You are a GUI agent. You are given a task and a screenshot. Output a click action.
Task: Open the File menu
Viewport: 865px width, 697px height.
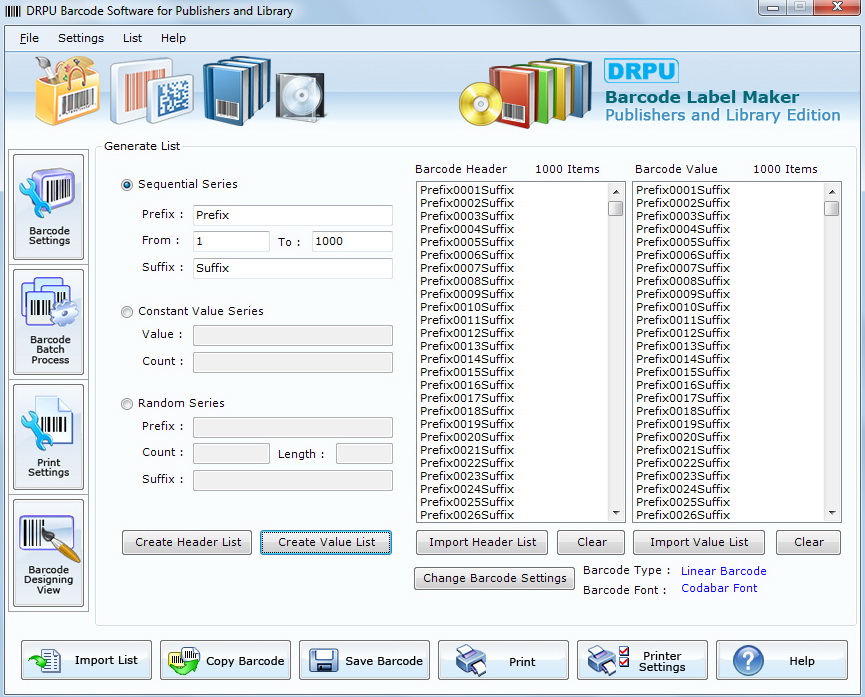coord(29,38)
